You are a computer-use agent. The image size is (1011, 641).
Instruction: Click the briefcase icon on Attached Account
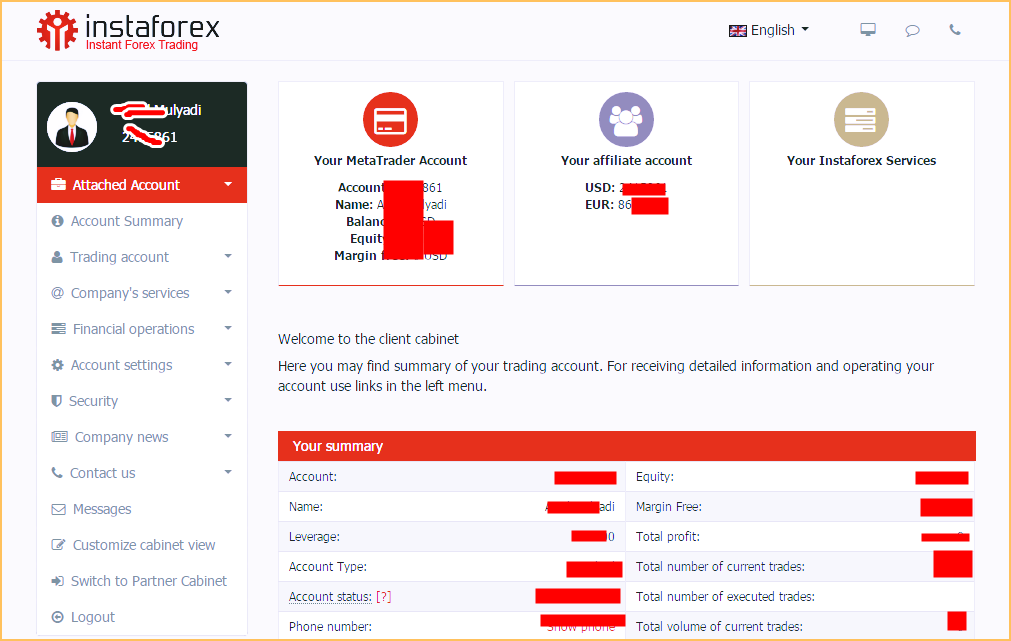[x=58, y=184]
